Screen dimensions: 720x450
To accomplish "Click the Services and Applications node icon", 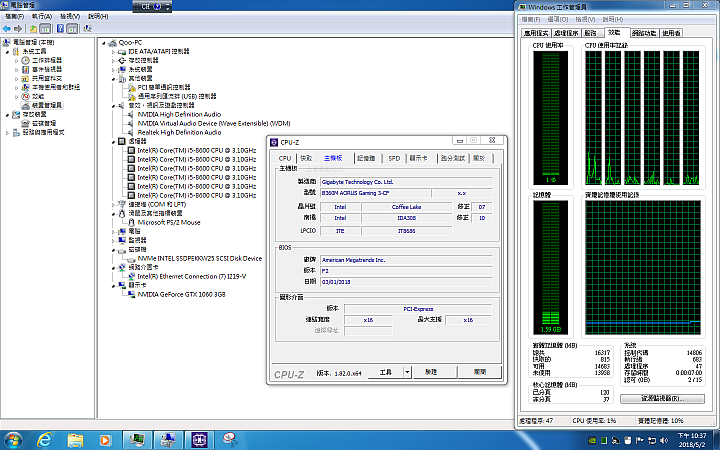I will click(x=17, y=132).
